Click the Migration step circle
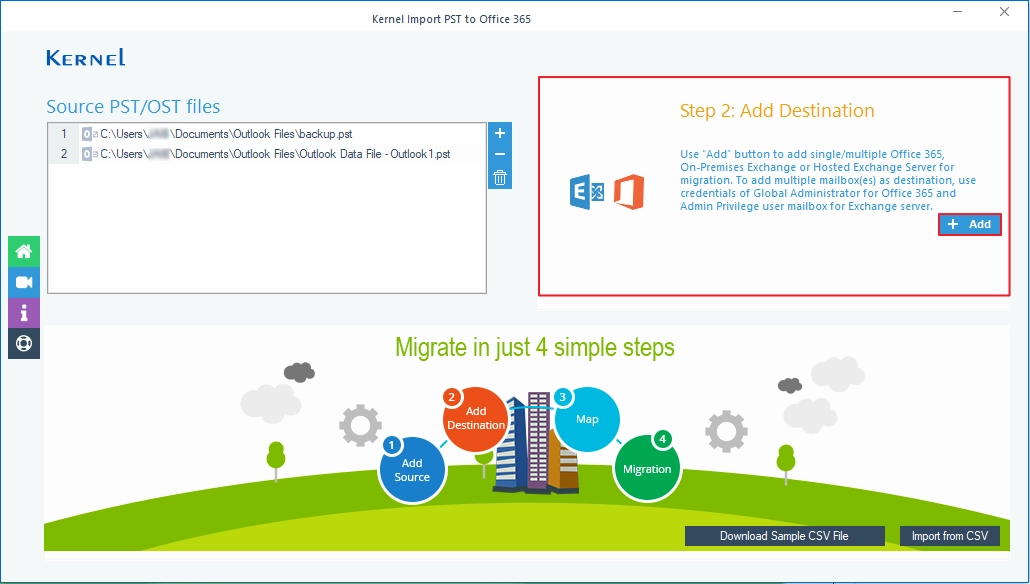Image resolution: width=1030 pixels, height=584 pixels. tap(647, 468)
